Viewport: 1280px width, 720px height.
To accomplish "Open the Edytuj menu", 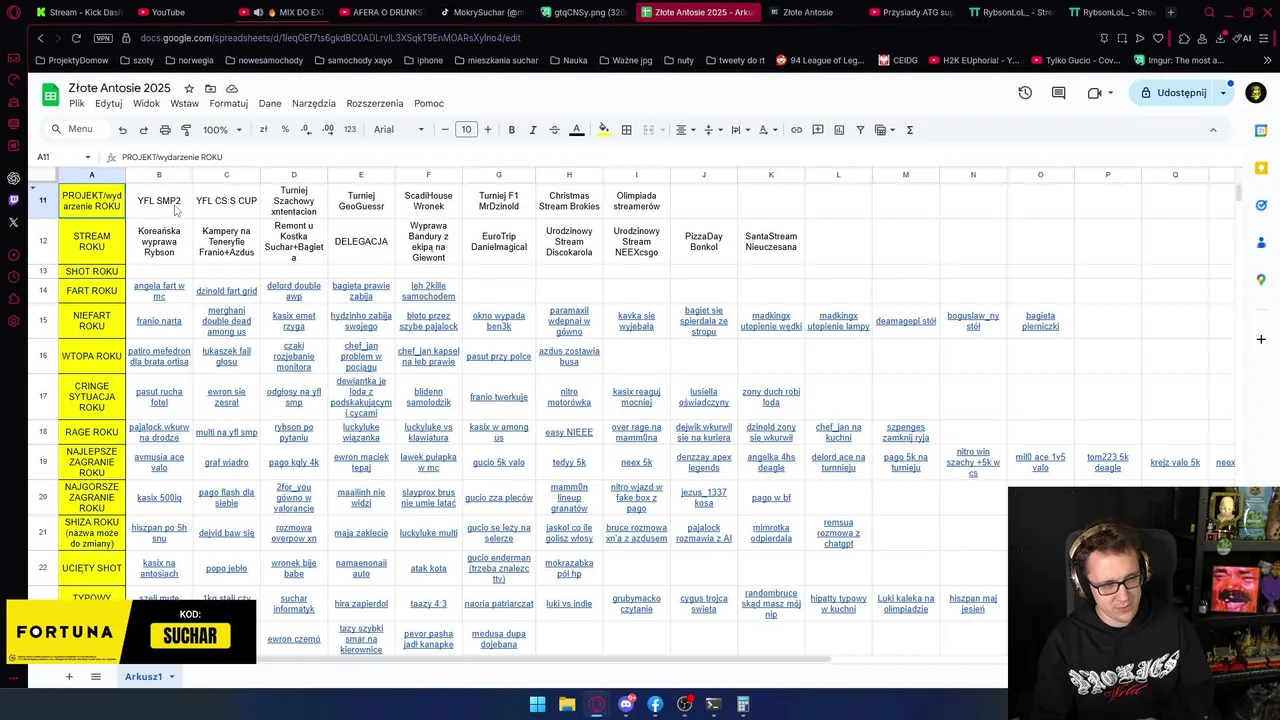I will pyautogui.click(x=108, y=104).
